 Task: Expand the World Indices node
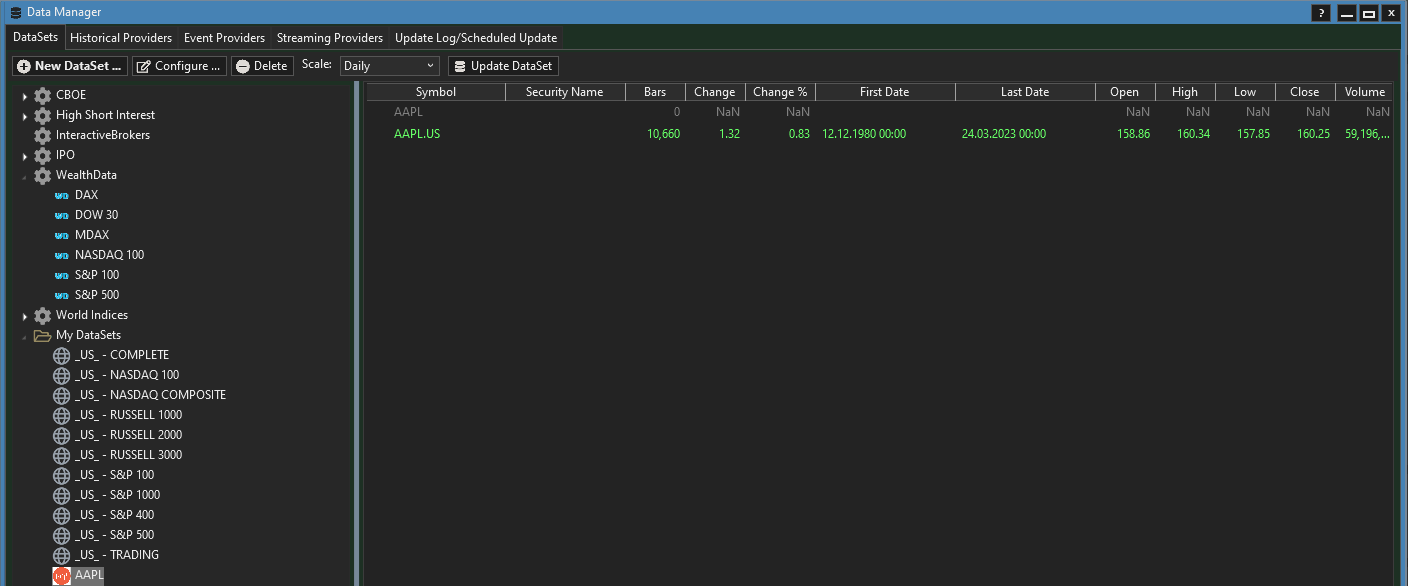click(25, 316)
